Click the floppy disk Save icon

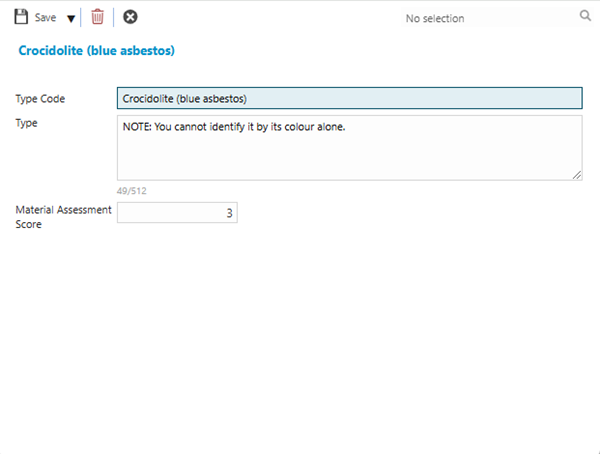coord(21,17)
